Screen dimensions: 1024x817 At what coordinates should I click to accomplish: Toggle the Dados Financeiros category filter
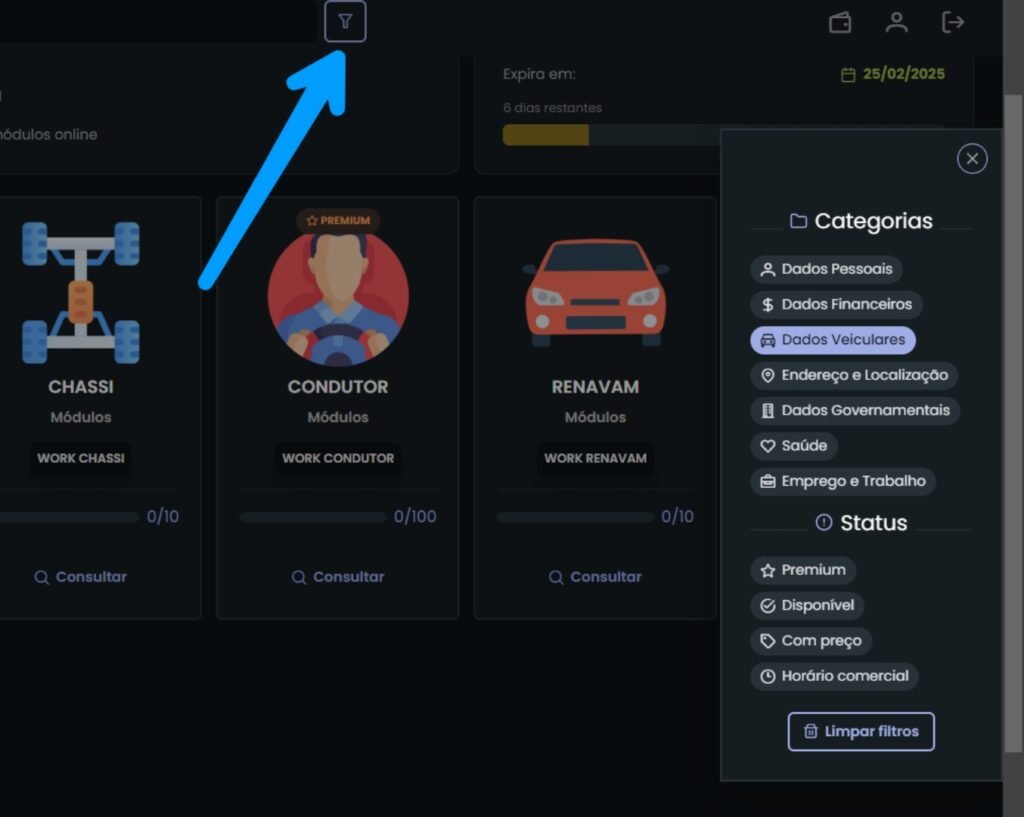tap(836, 304)
